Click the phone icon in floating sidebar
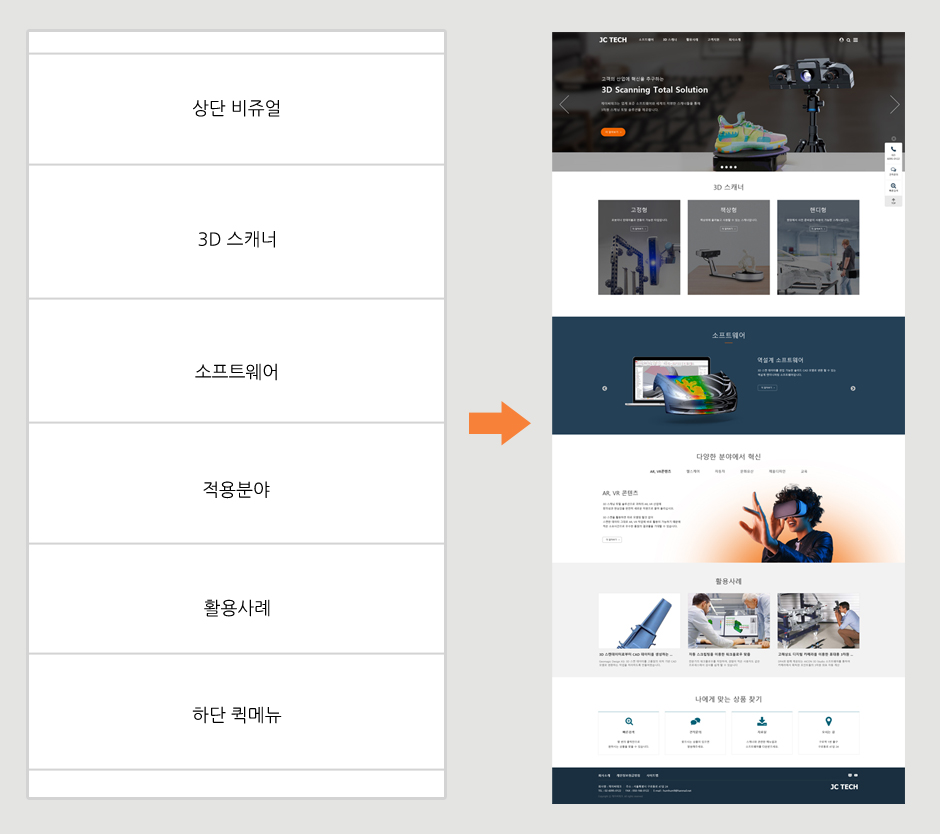 point(893,150)
